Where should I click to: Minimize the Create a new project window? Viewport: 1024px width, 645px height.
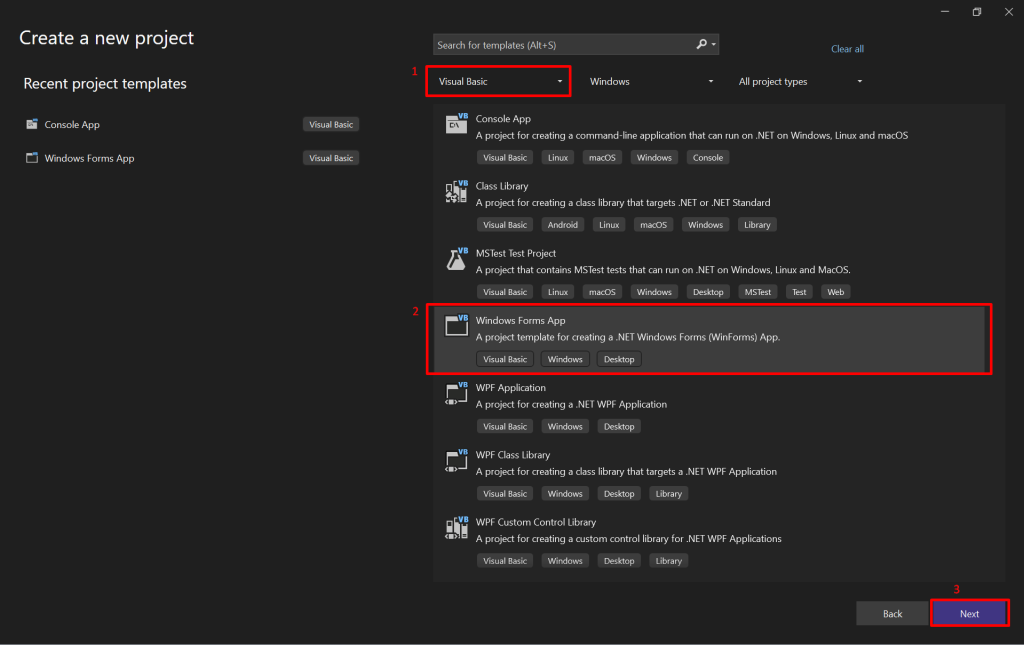click(945, 12)
